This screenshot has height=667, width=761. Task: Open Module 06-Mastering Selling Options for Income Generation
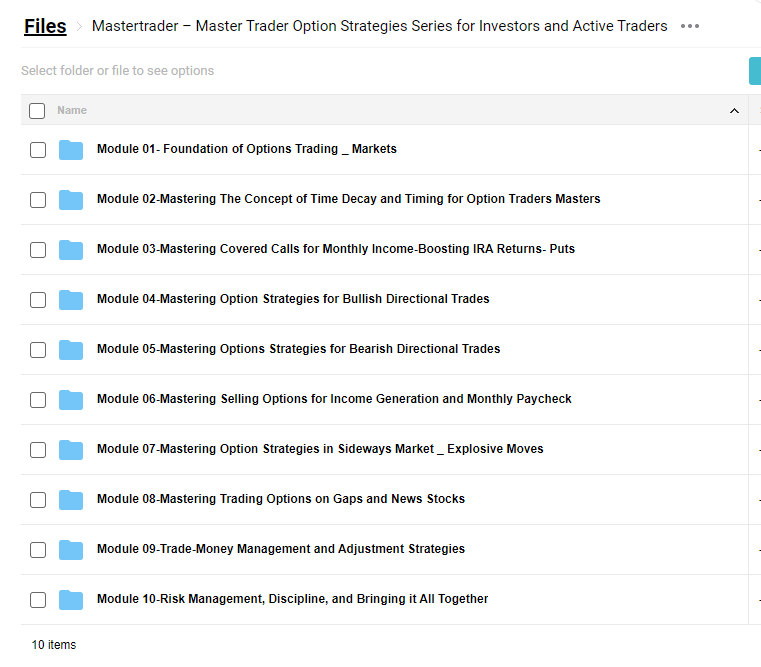334,399
